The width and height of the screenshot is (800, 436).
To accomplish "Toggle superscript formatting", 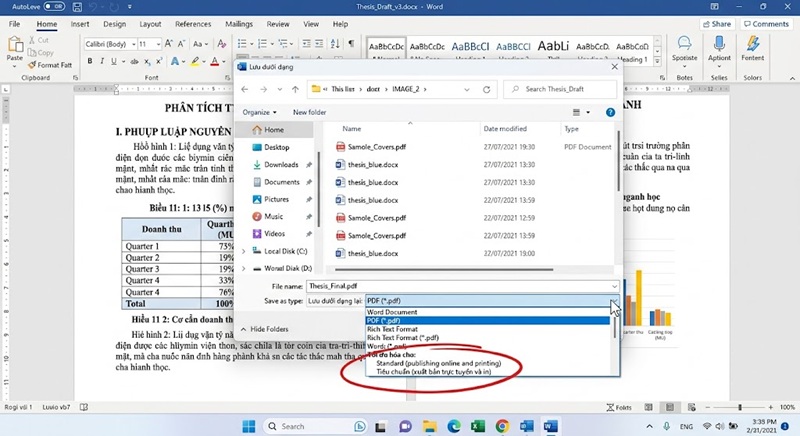I will click(x=159, y=61).
